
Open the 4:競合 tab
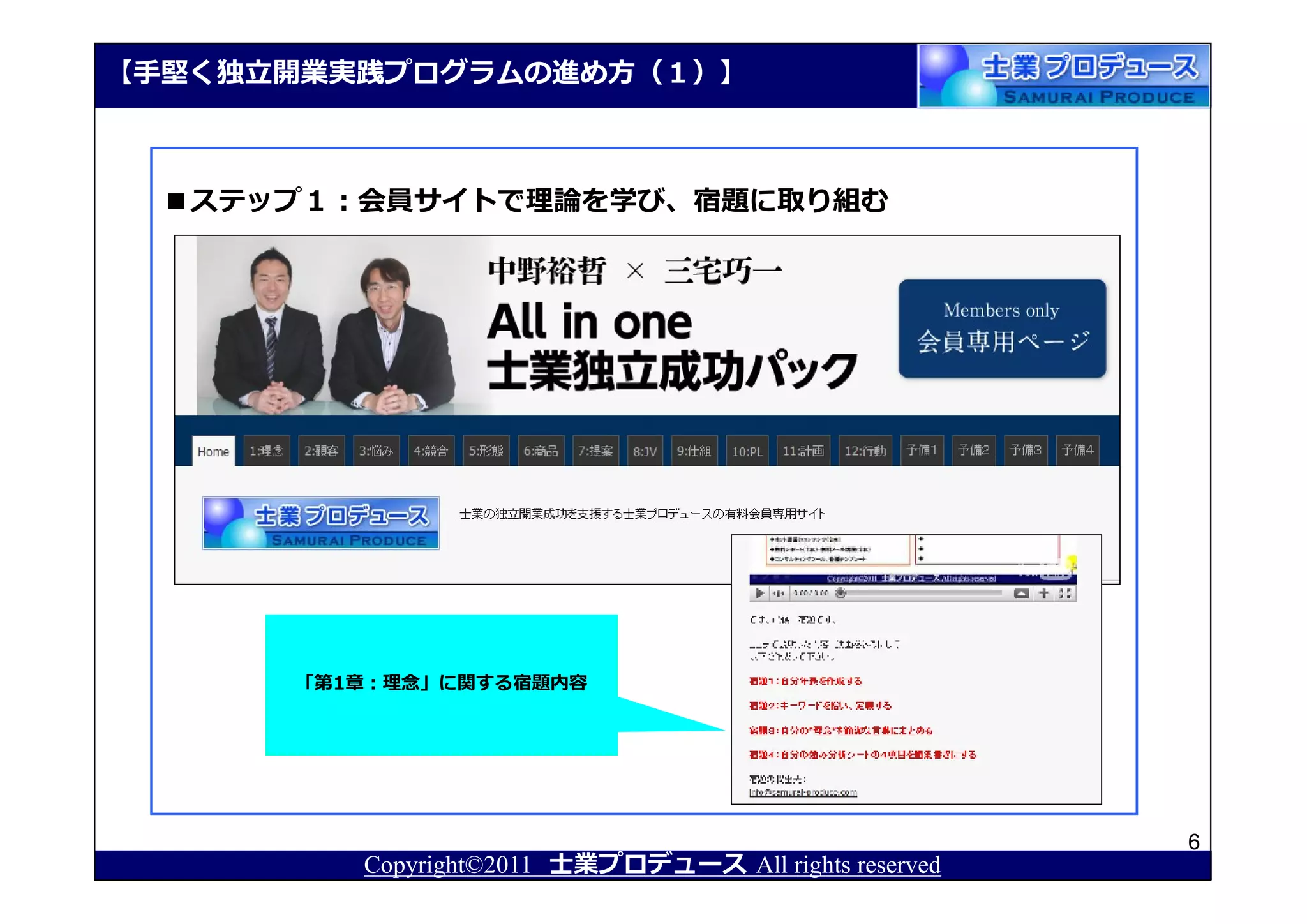click(431, 451)
